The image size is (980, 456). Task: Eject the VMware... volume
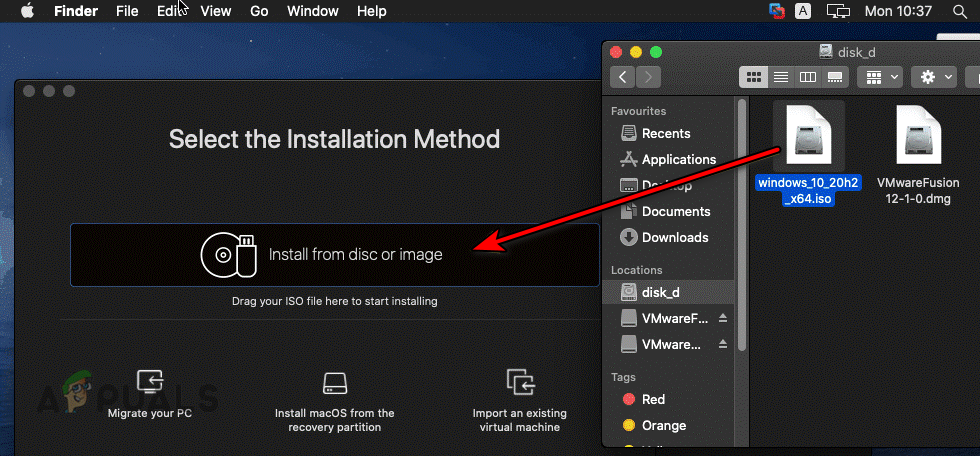point(723,344)
